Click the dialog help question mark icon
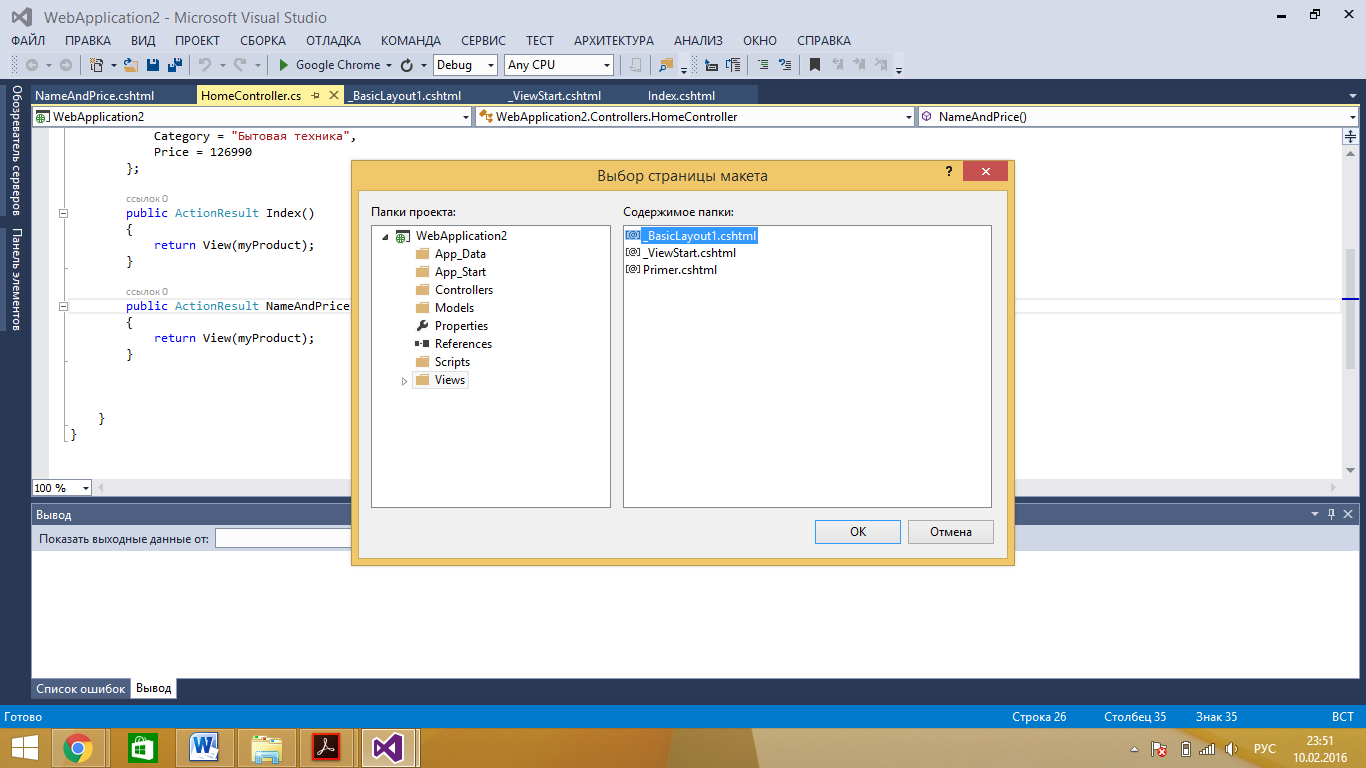This screenshot has height=768, width=1366. click(x=948, y=172)
